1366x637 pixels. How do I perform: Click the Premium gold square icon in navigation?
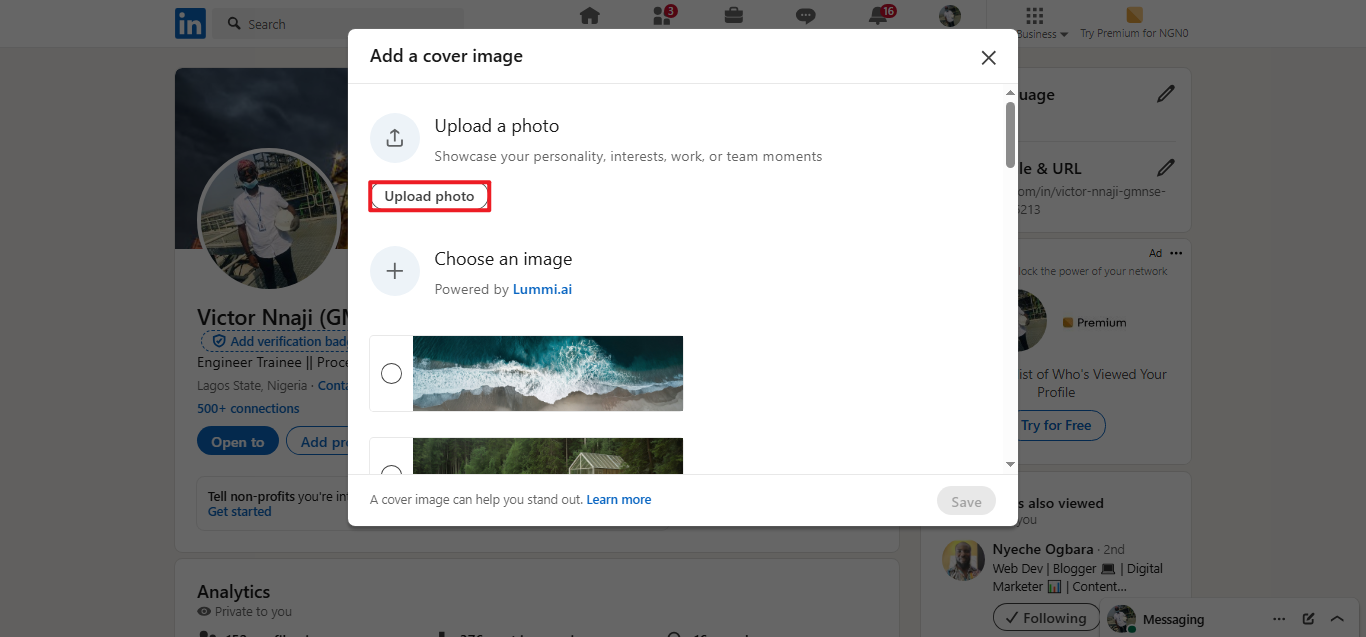click(1134, 15)
